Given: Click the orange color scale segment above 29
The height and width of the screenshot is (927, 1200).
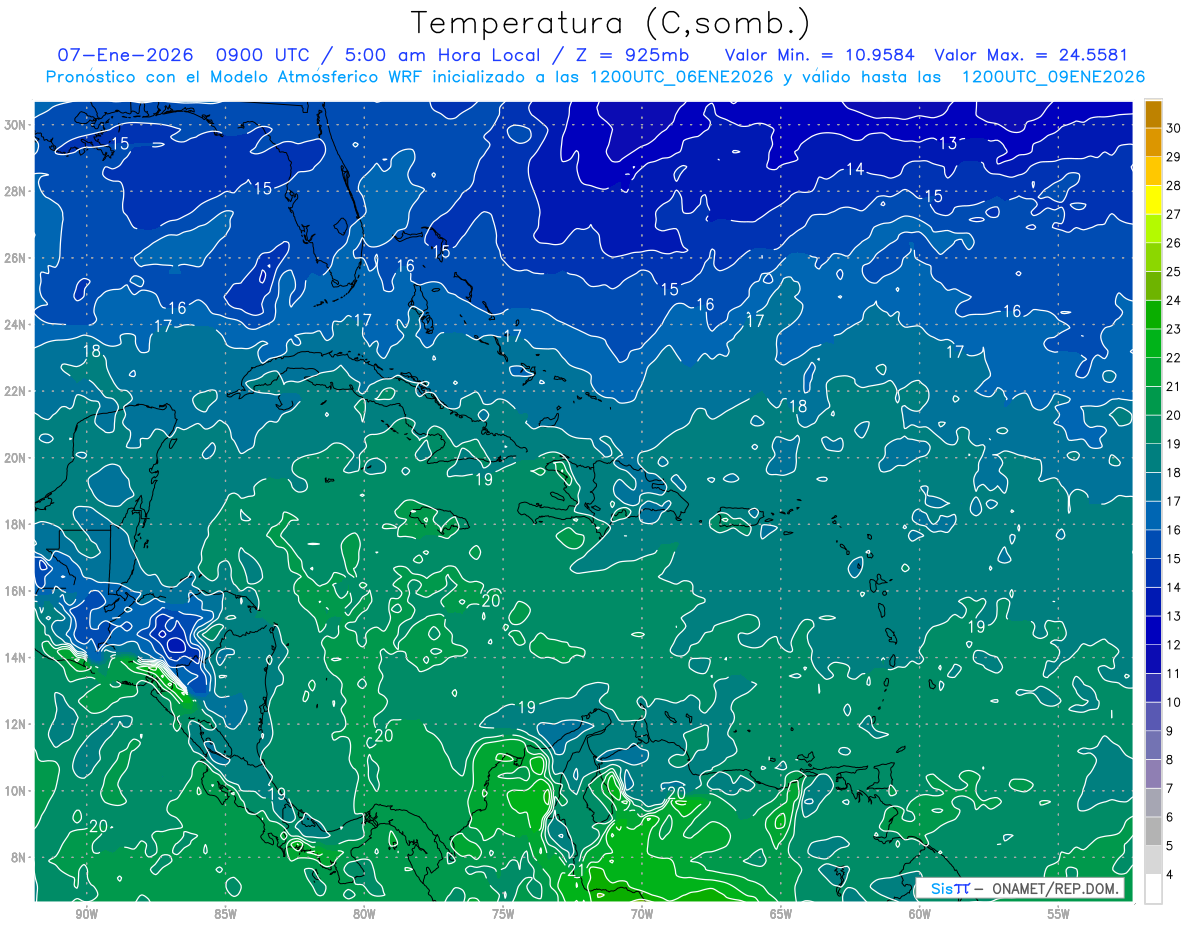Looking at the screenshot, I should (x=1153, y=143).
